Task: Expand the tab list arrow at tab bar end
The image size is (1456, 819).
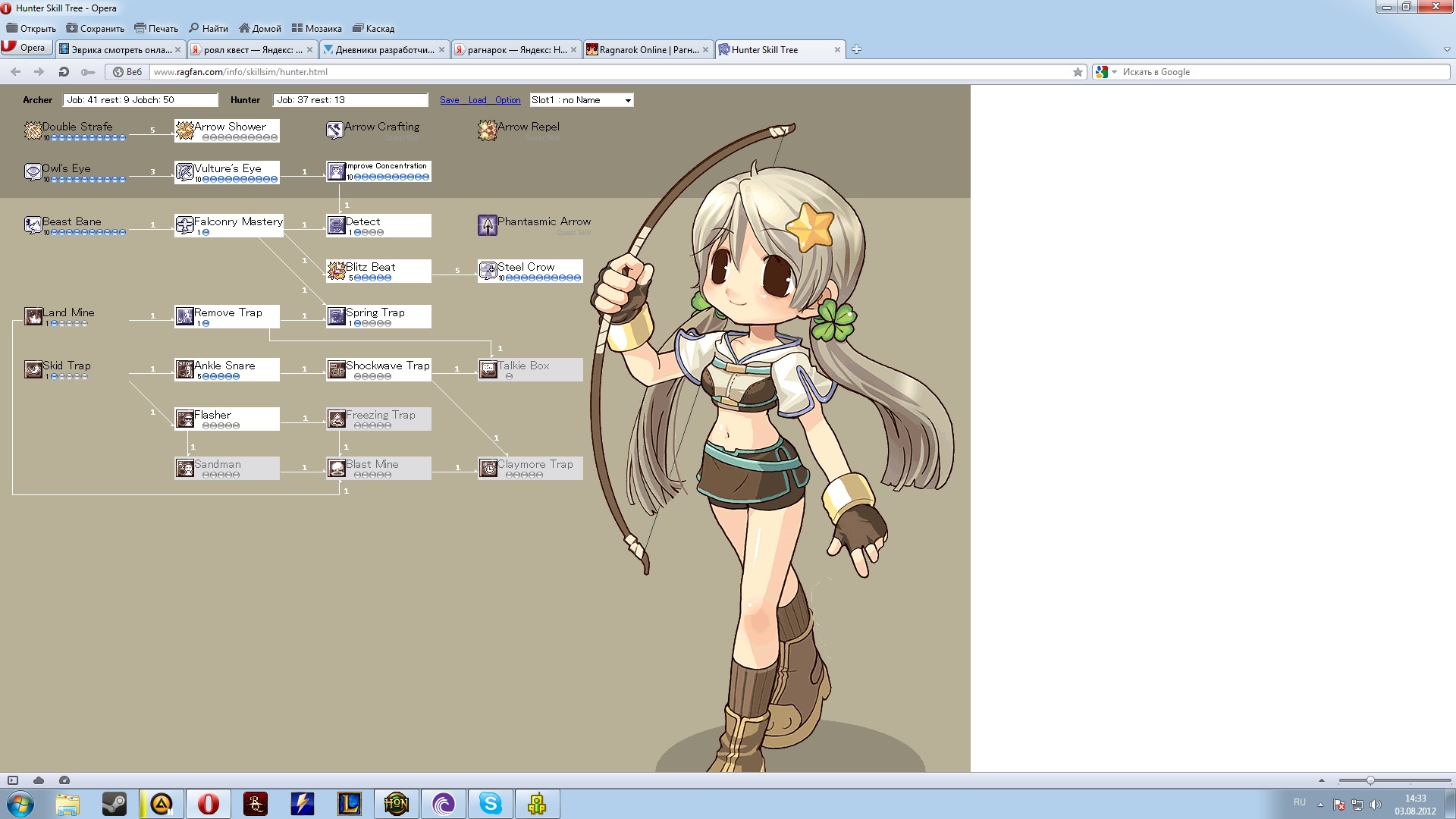Action: [x=1446, y=50]
